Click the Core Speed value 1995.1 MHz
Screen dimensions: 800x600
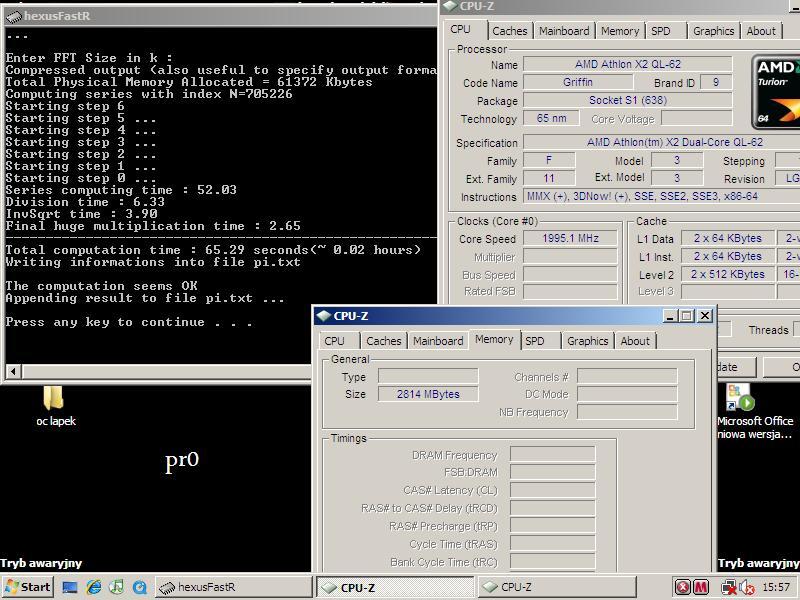pyautogui.click(x=570, y=238)
